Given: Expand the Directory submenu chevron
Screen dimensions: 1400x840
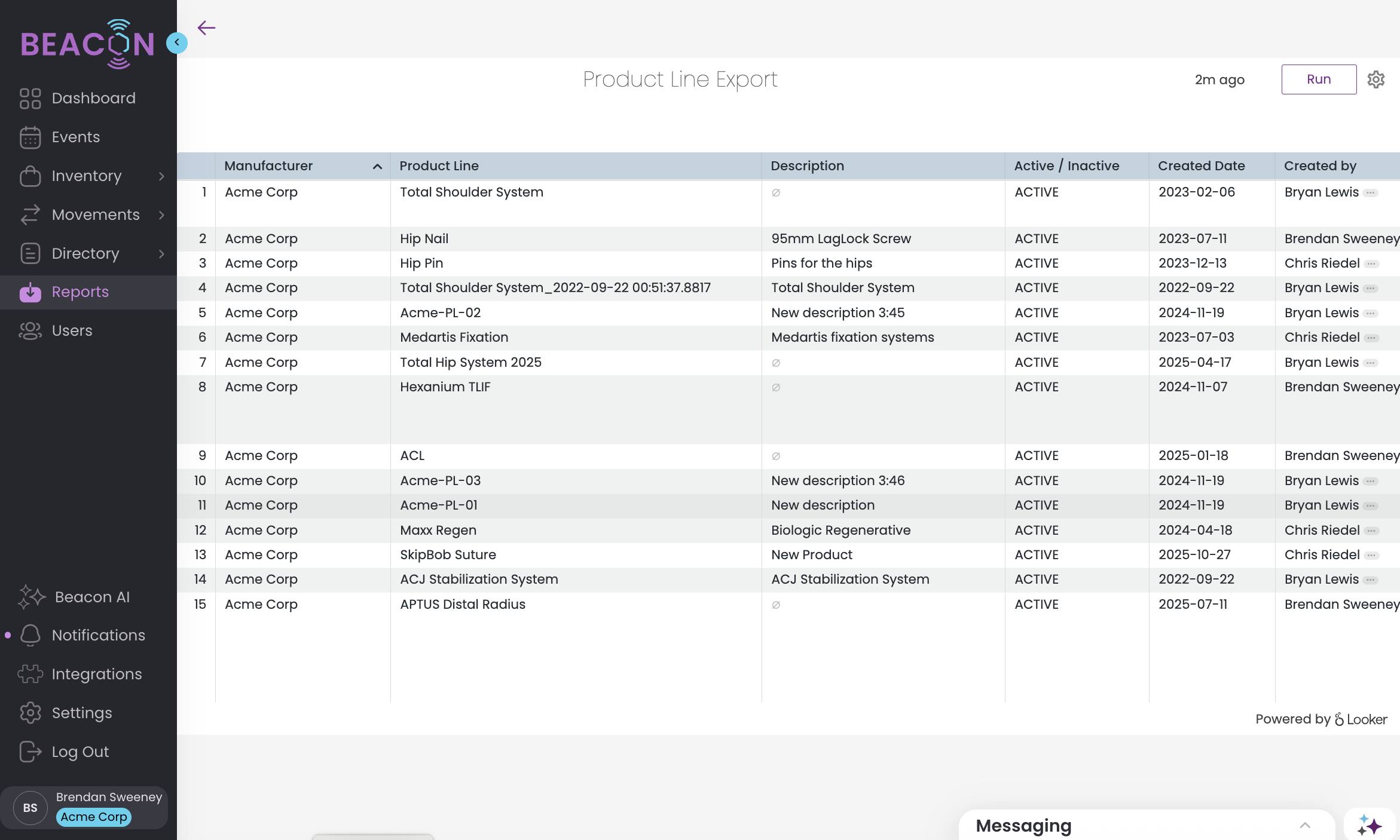Looking at the screenshot, I should click(x=161, y=254).
